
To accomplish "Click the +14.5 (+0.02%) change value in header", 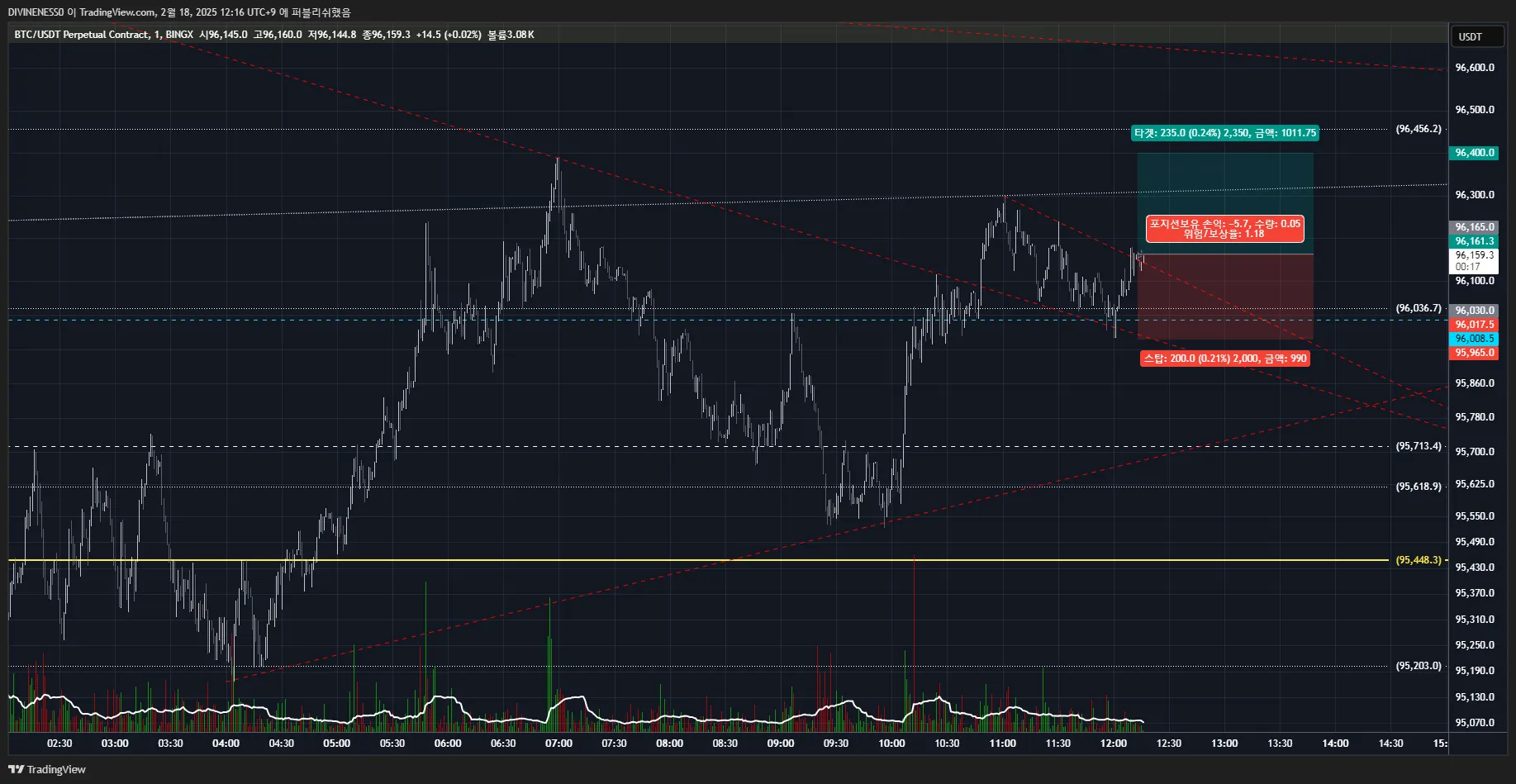I will 449,35.
